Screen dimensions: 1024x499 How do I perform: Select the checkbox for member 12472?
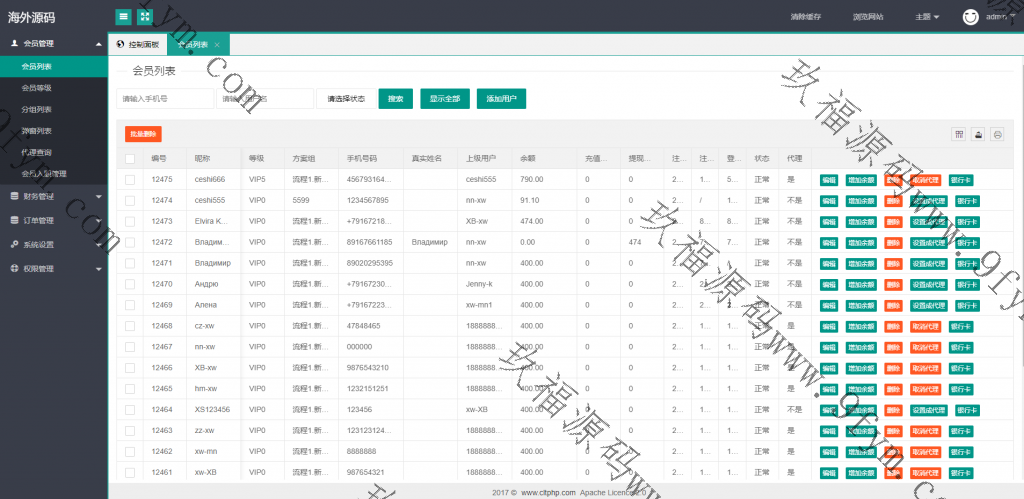tap(130, 243)
